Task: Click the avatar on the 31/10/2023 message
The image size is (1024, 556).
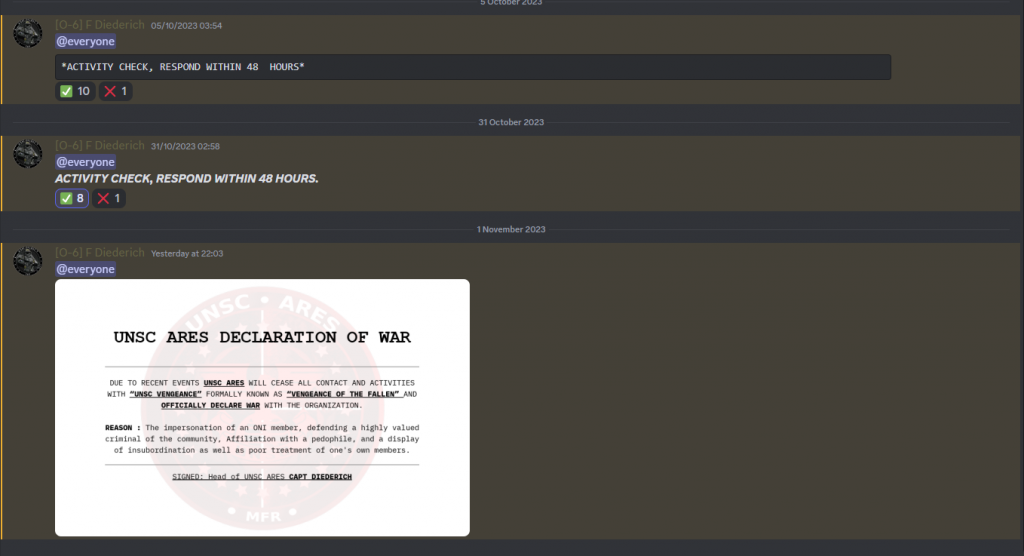Action: click(x=27, y=153)
